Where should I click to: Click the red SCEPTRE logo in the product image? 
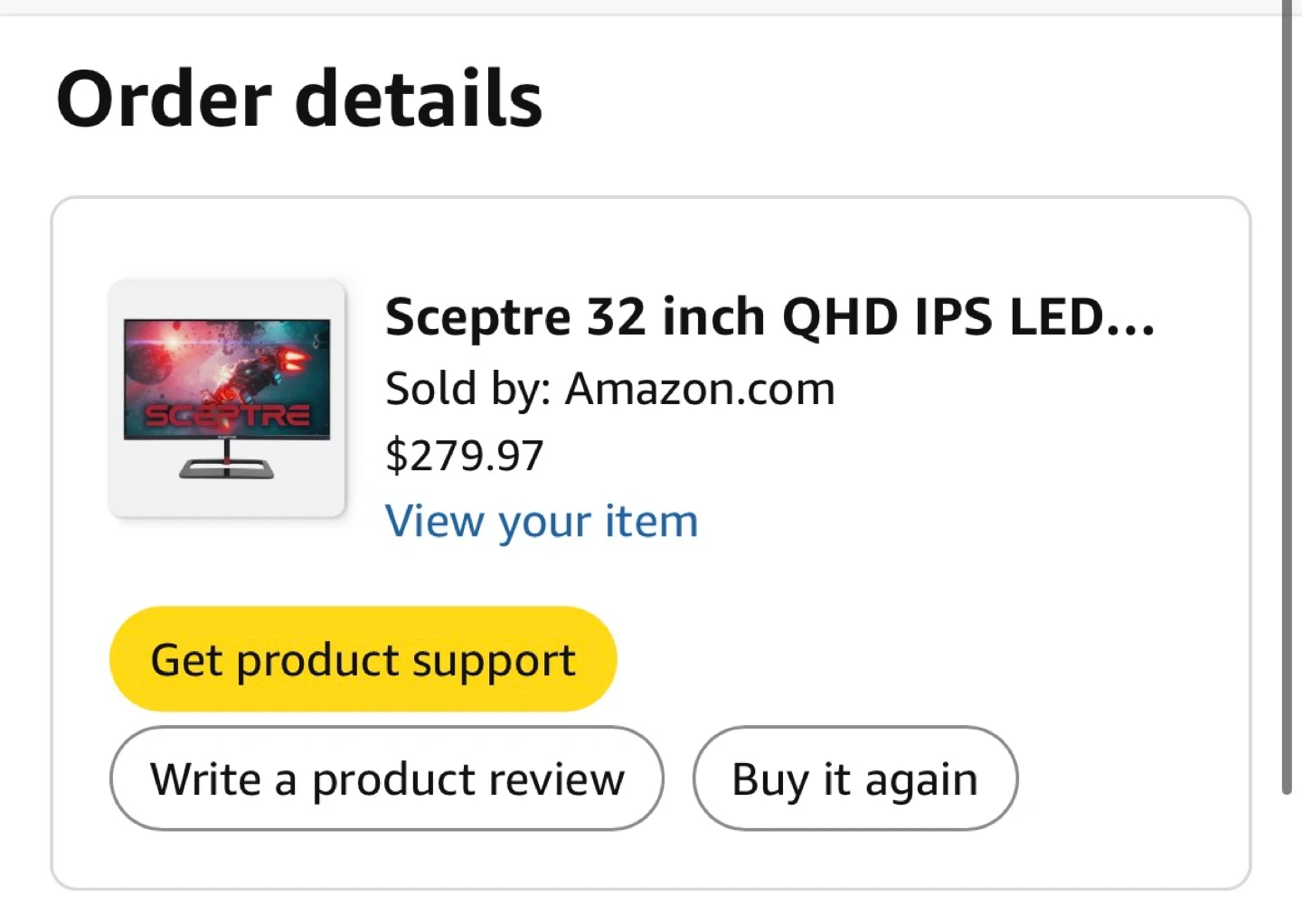point(228,417)
